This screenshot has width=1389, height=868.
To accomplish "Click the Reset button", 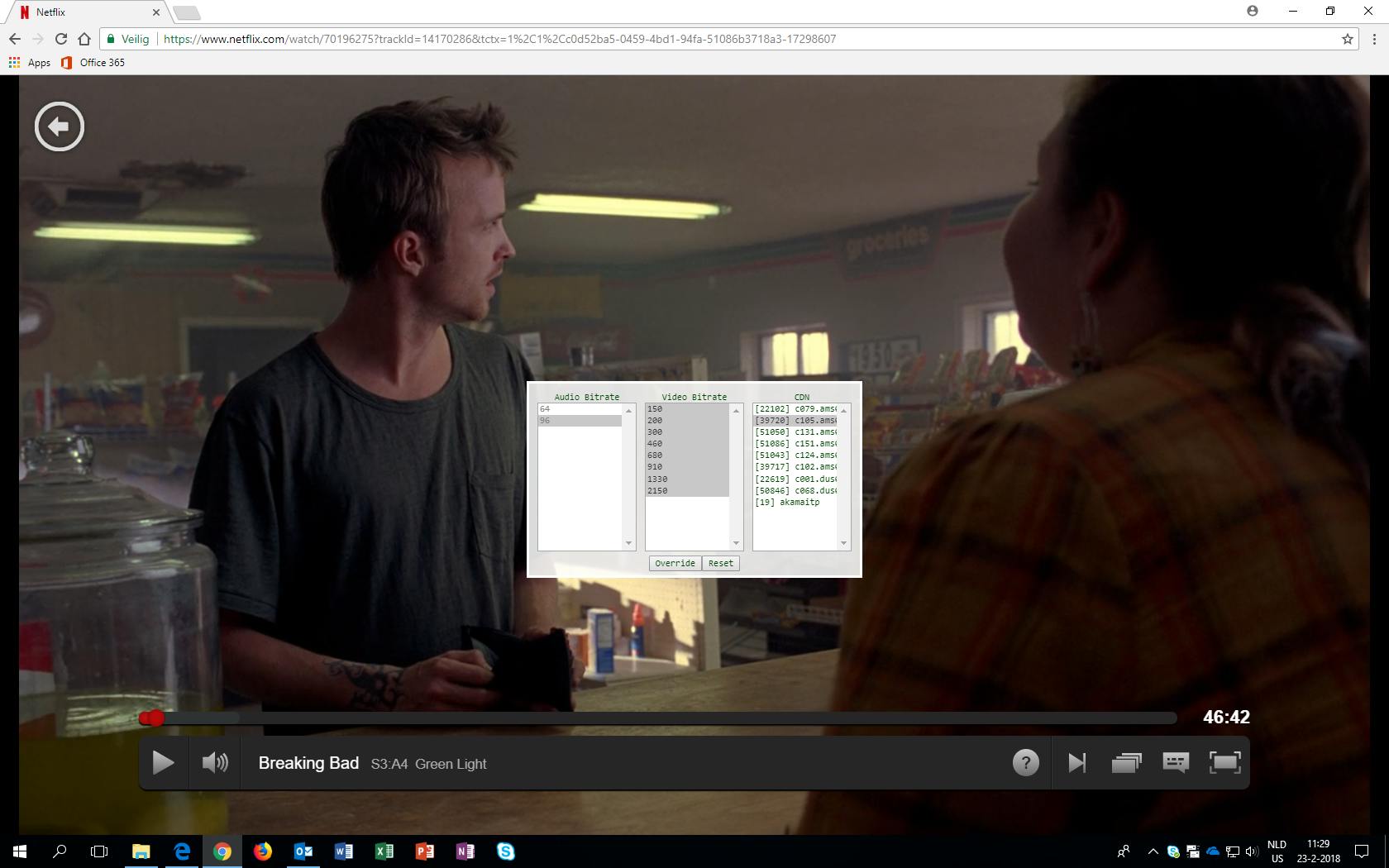I will 720,563.
